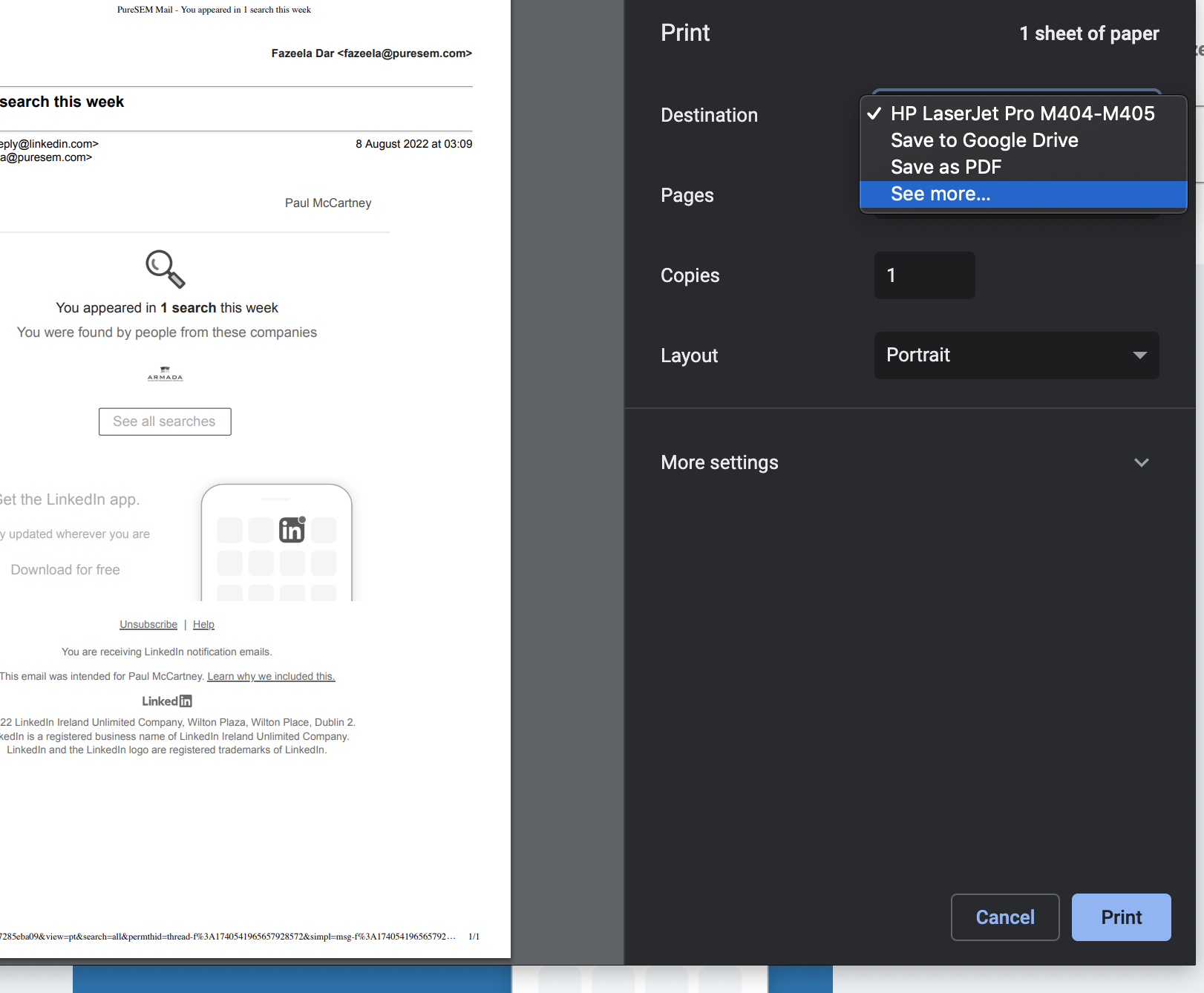Click the Armada company logo
The image size is (1204, 993).
[165, 373]
